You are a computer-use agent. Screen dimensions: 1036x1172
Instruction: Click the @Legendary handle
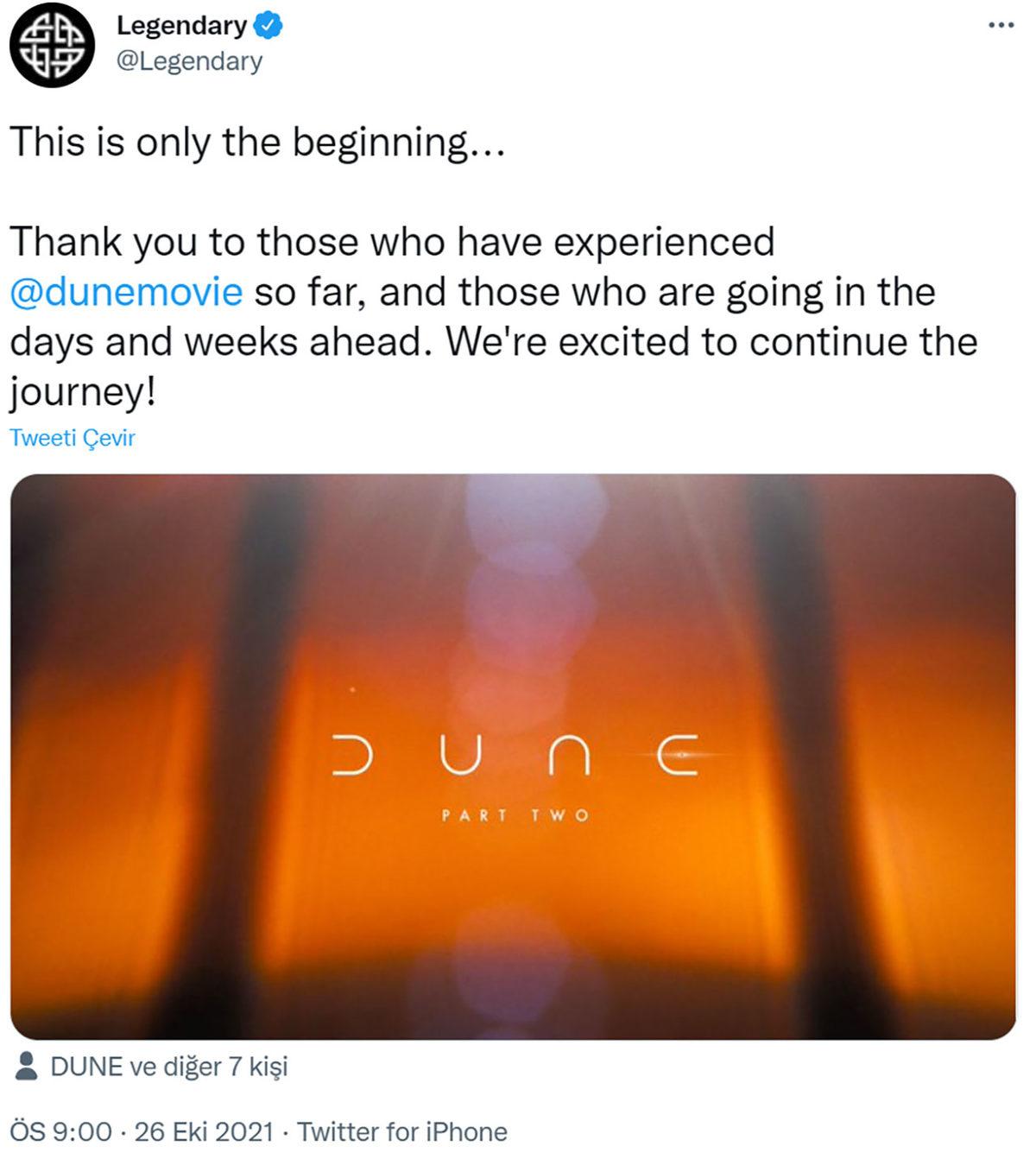(x=189, y=61)
